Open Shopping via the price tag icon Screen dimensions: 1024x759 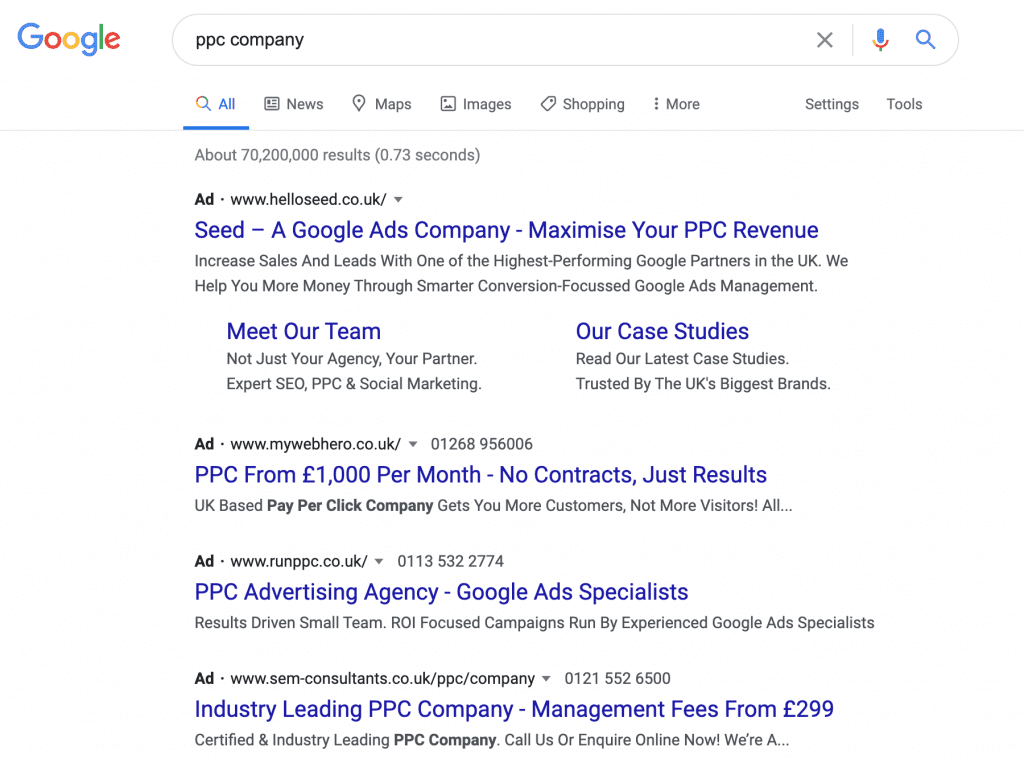tap(547, 103)
